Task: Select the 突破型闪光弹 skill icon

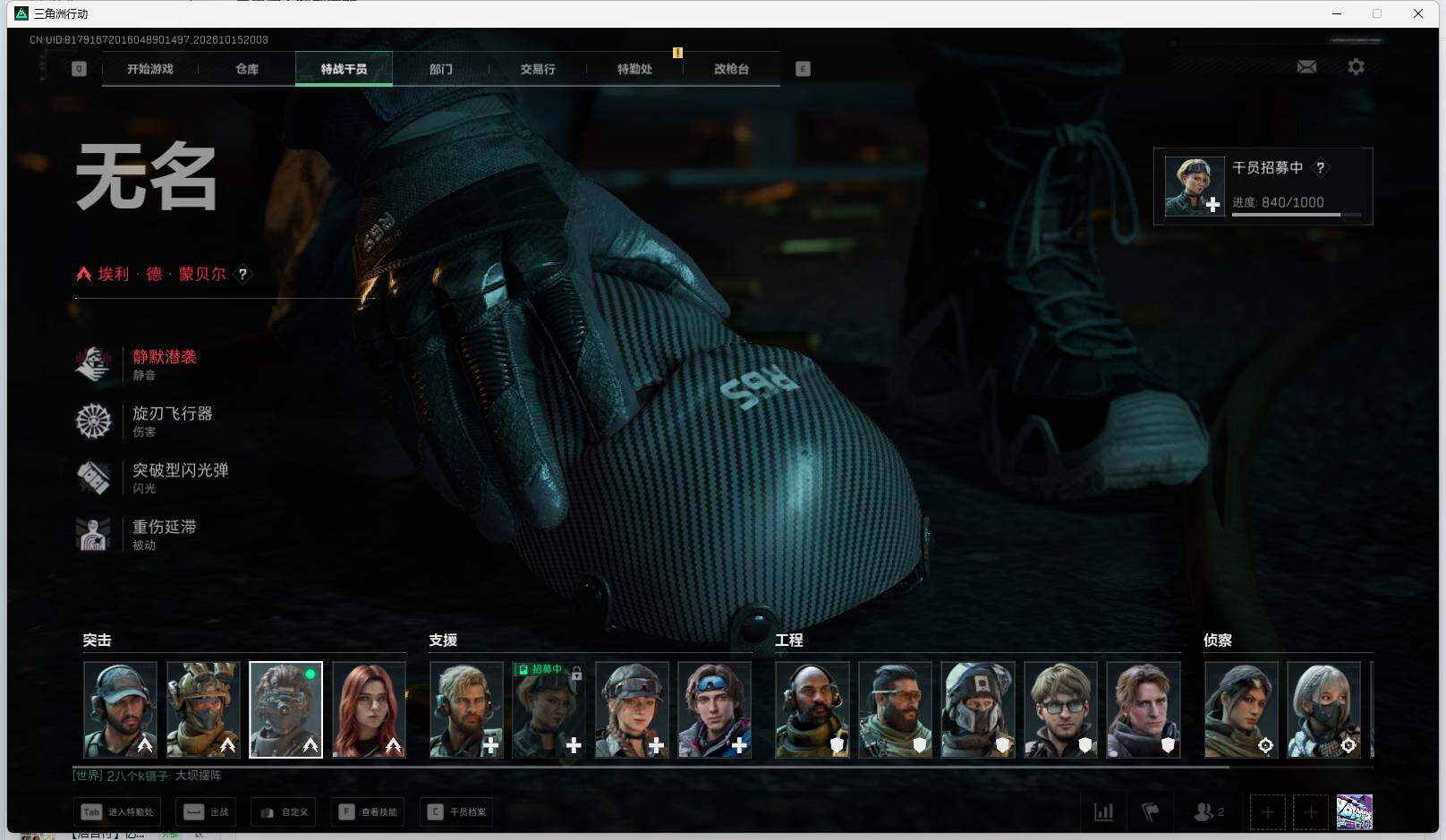Action: click(93, 478)
